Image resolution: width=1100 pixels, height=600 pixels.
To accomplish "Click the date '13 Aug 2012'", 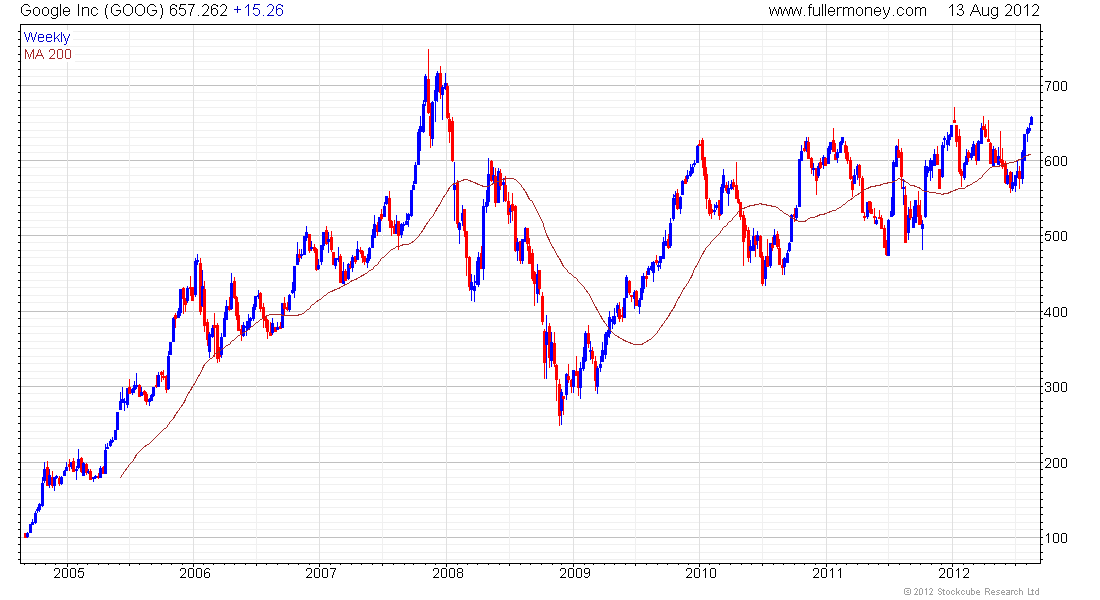I will [993, 11].
